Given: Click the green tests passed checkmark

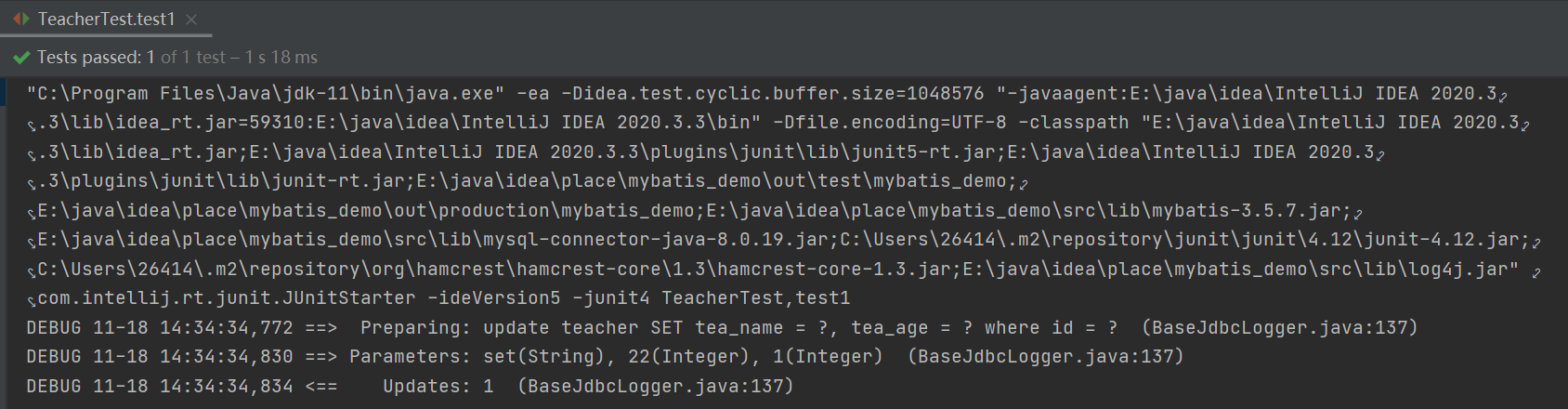Looking at the screenshot, I should coord(21,58).
